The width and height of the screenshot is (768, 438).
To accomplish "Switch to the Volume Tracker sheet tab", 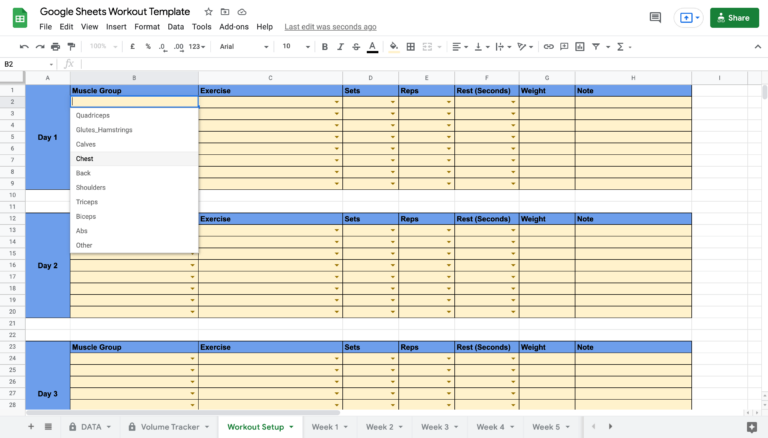I will pos(169,427).
